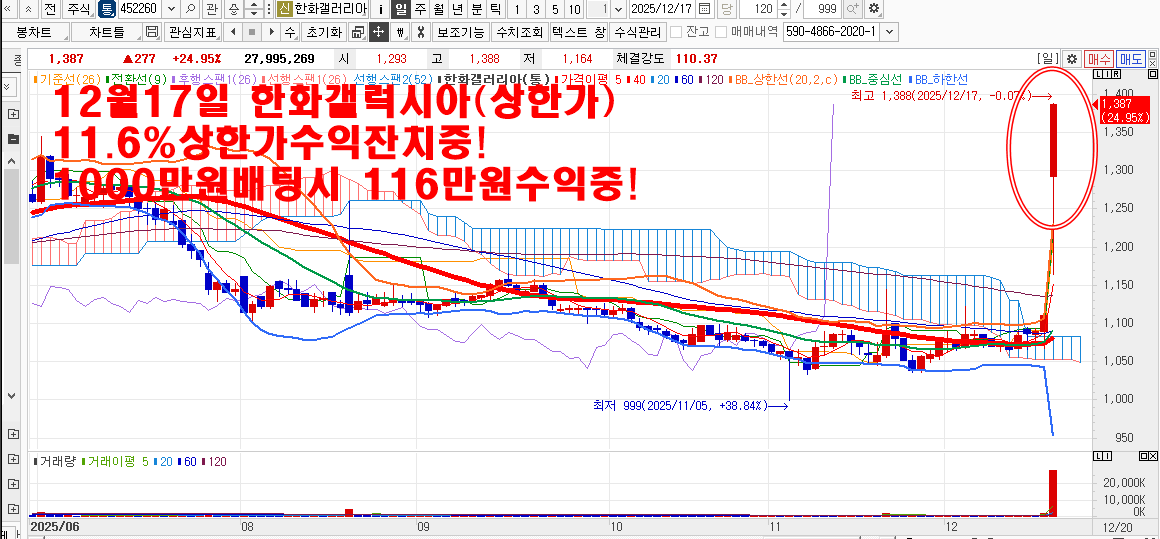Open the stock code dropdown arrow
Screen dimensions: 1160x539
click(x=170, y=9)
